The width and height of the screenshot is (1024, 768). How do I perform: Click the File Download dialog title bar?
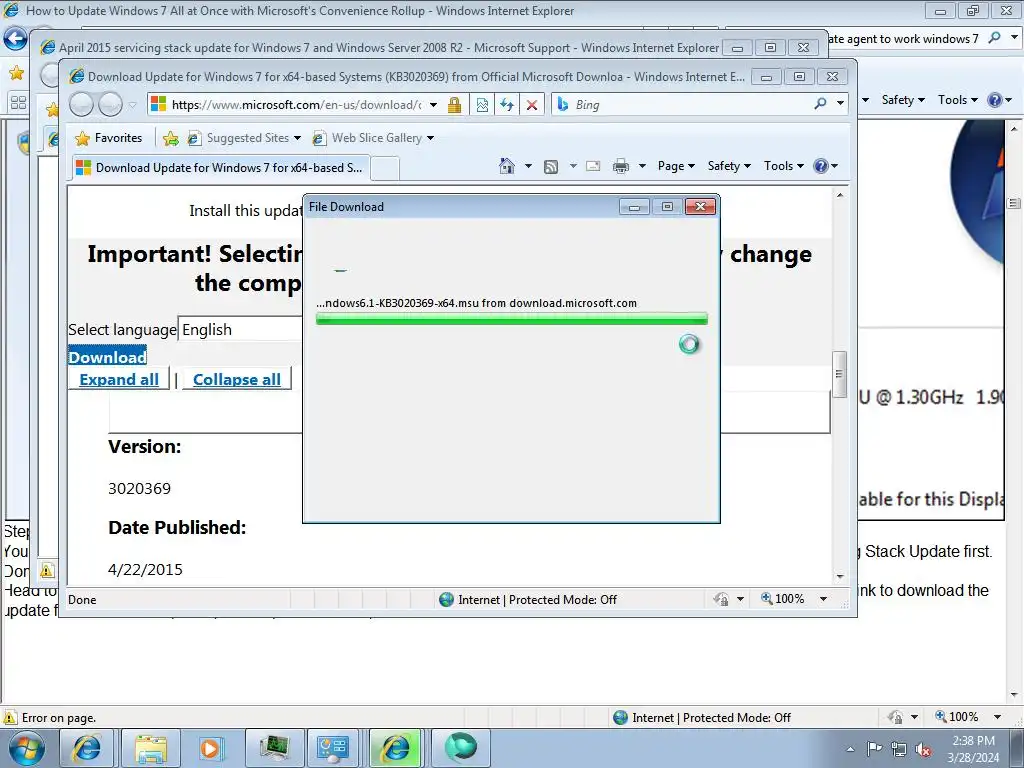pyautogui.click(x=460, y=207)
